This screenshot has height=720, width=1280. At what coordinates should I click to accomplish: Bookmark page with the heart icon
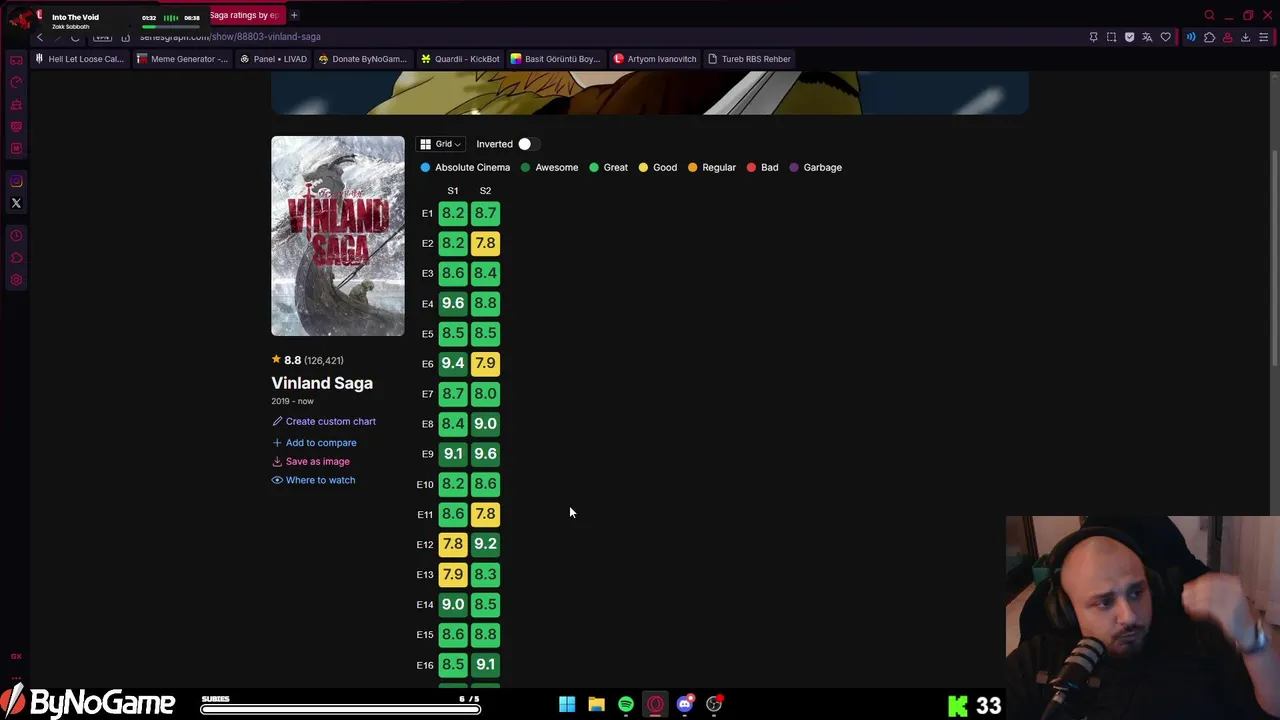click(x=1165, y=37)
